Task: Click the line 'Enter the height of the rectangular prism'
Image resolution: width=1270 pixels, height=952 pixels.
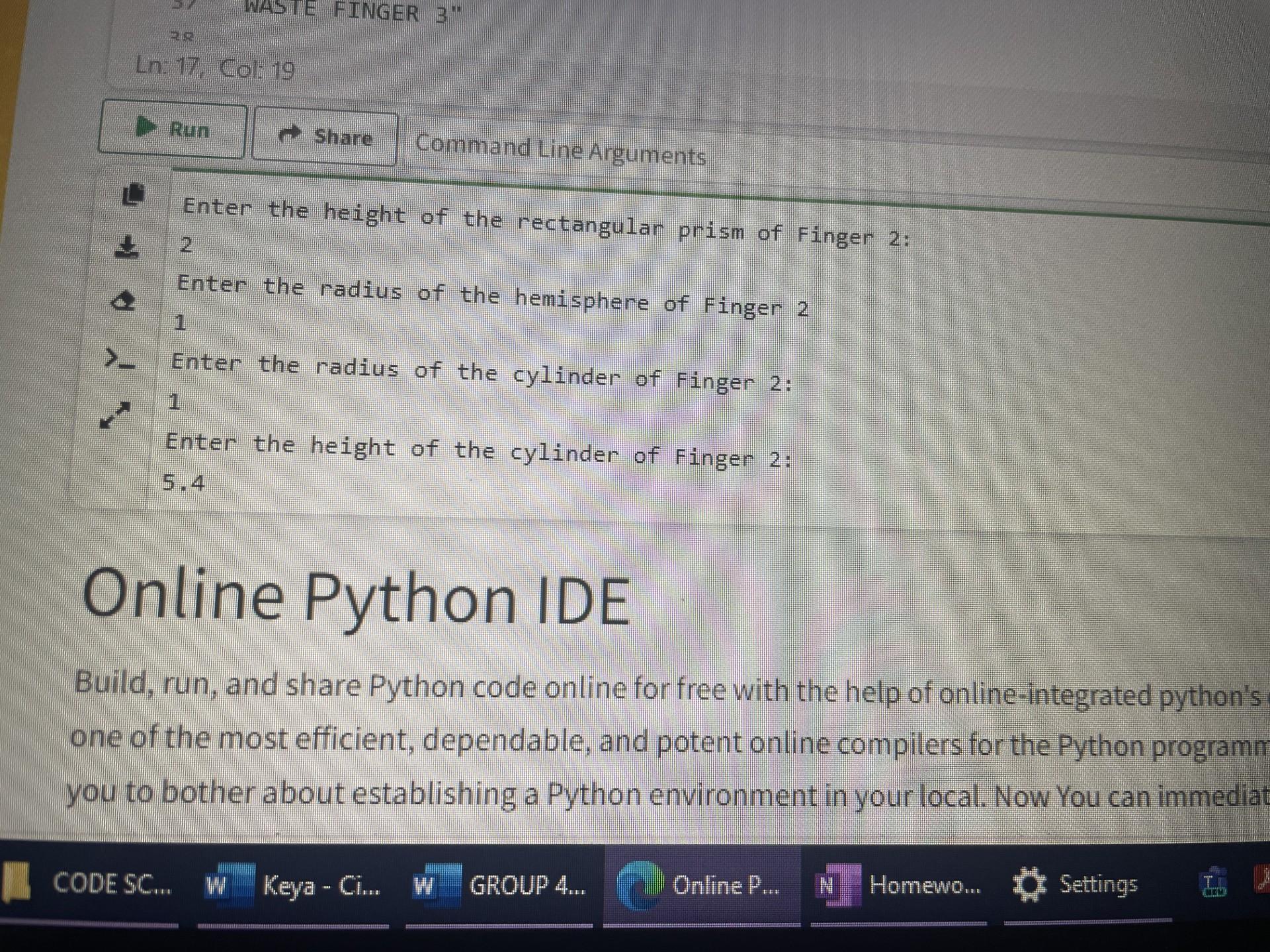Action: [x=546, y=221]
